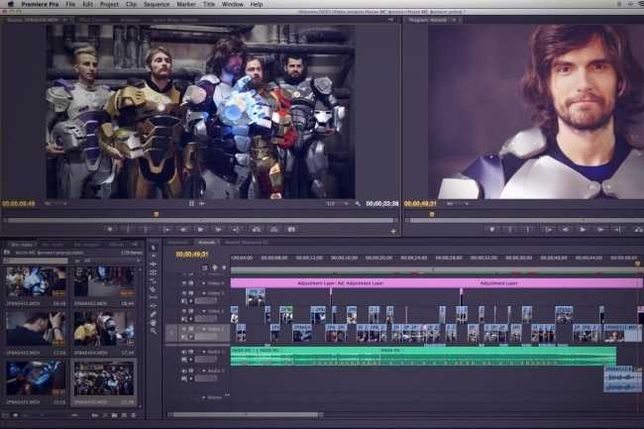Go to Out point in Program monitor
Image resolution: width=644 pixels, height=429 pixels.
coord(618,229)
